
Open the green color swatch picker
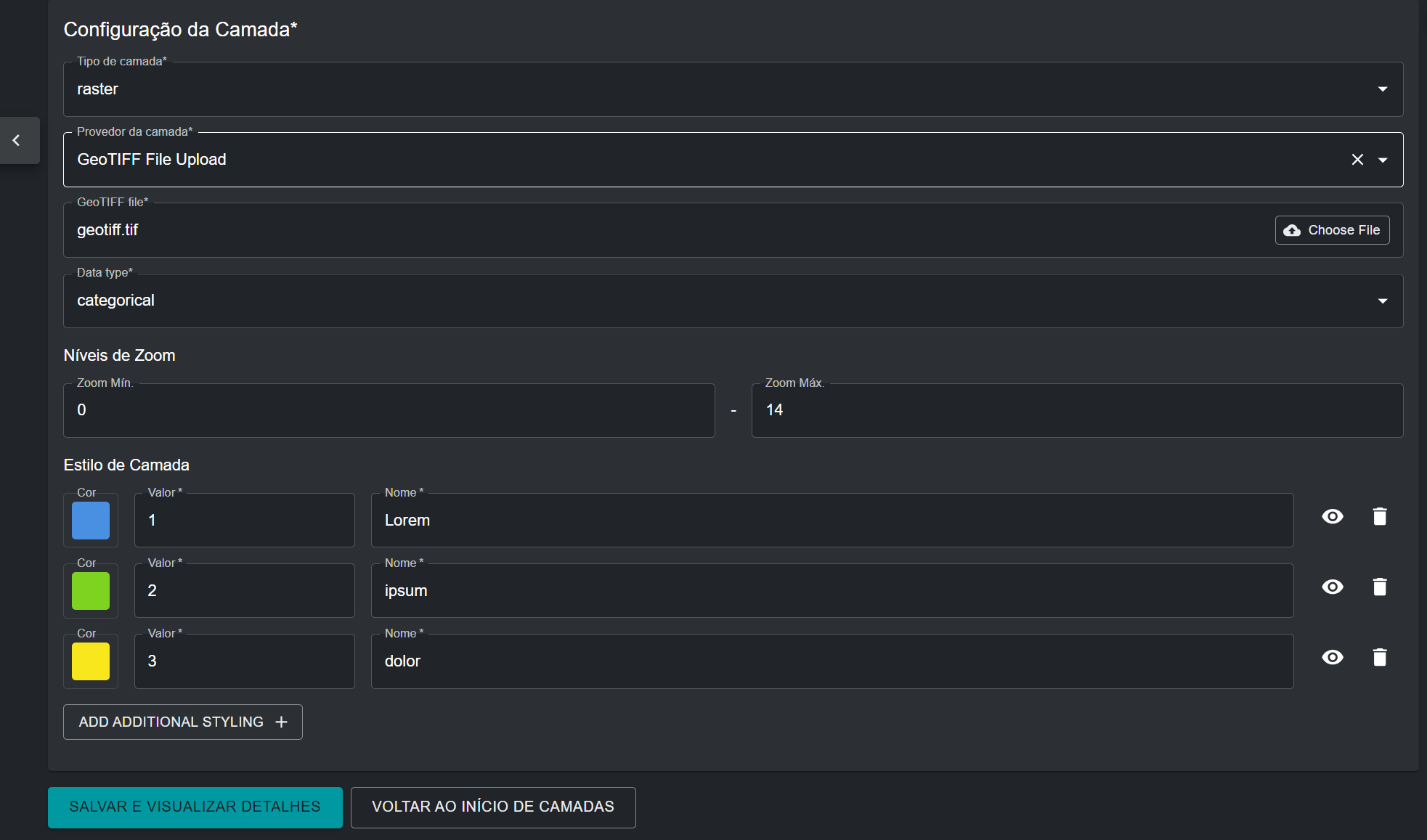click(91, 590)
